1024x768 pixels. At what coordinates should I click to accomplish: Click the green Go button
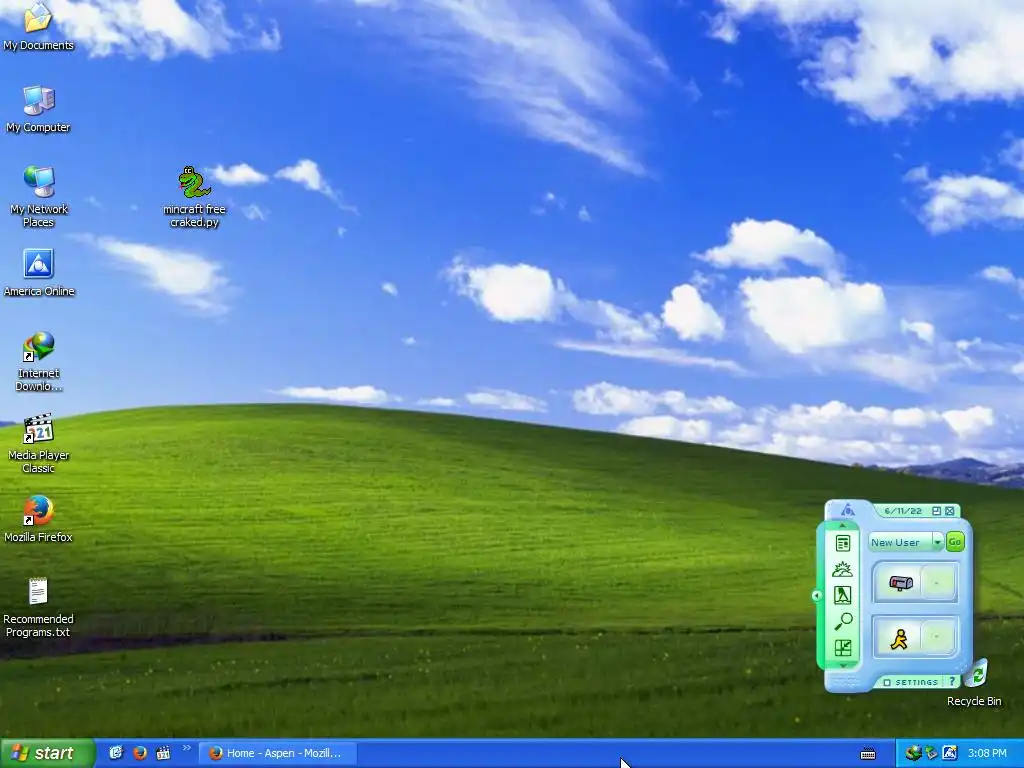click(x=955, y=542)
